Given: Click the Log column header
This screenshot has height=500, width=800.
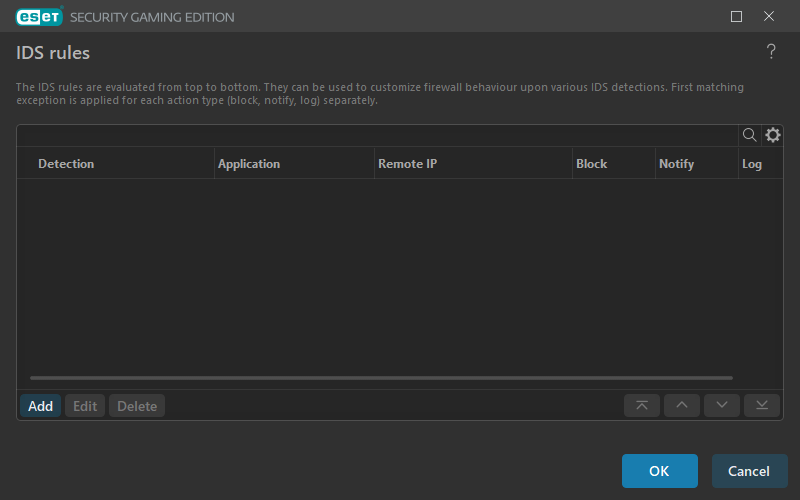Looking at the screenshot, I should pyautogui.click(x=760, y=164).
